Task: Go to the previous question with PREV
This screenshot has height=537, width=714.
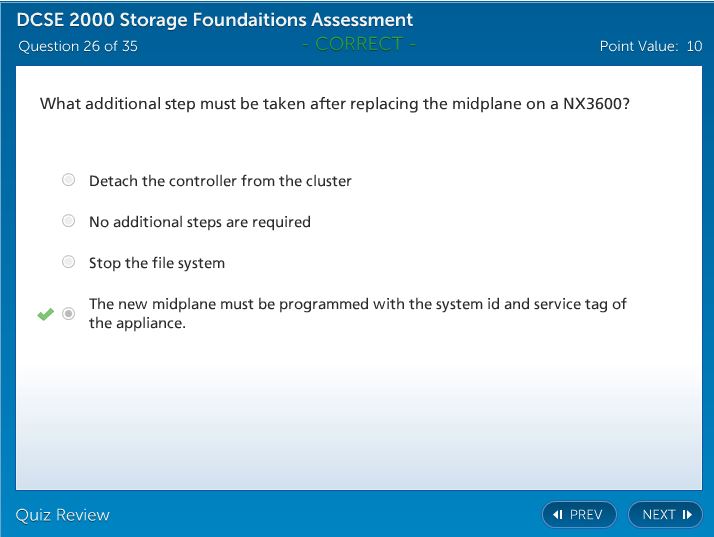Action: click(x=579, y=515)
